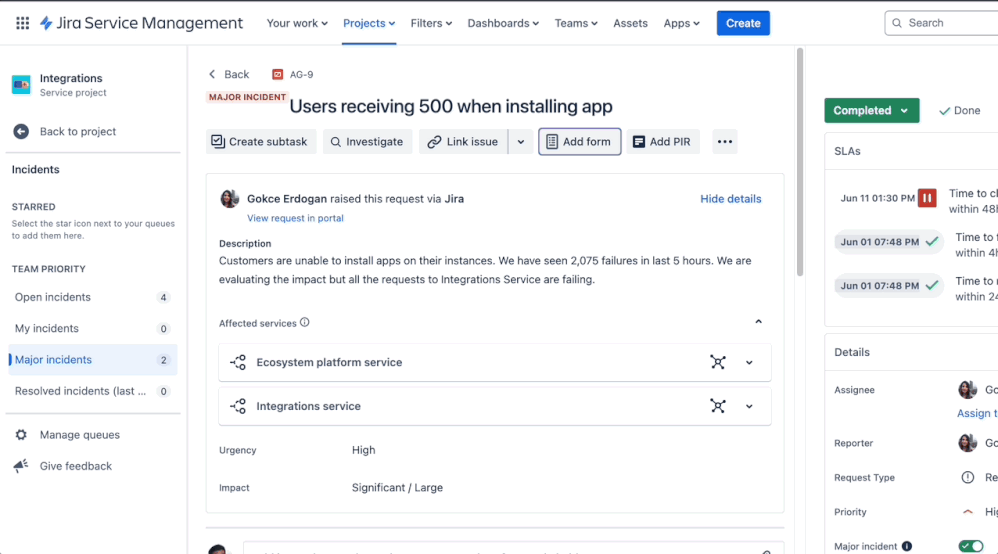This screenshot has width=998, height=554.
Task: Click the Jun 11 01:30 PM SLA time
Action: (x=877, y=198)
